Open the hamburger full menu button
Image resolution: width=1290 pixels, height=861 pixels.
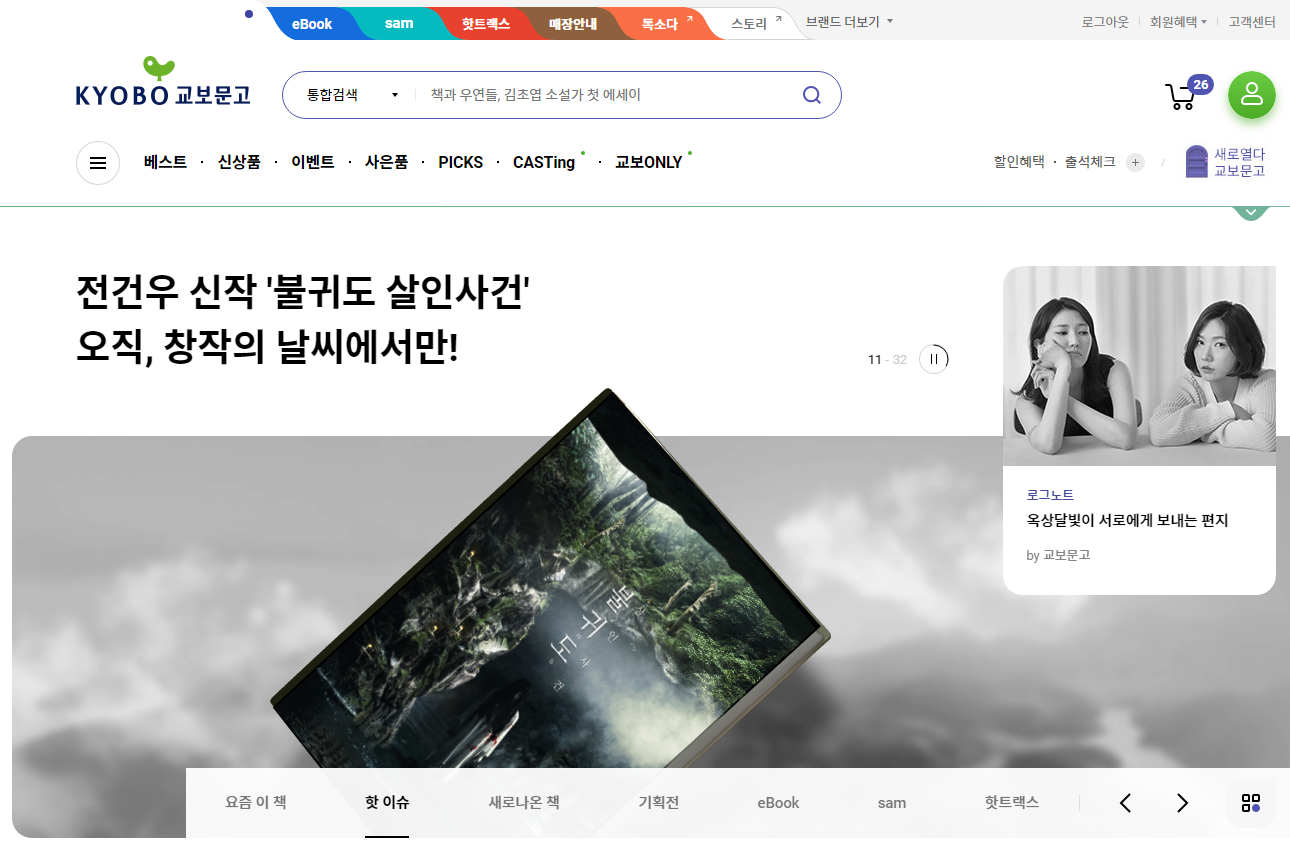coord(98,163)
